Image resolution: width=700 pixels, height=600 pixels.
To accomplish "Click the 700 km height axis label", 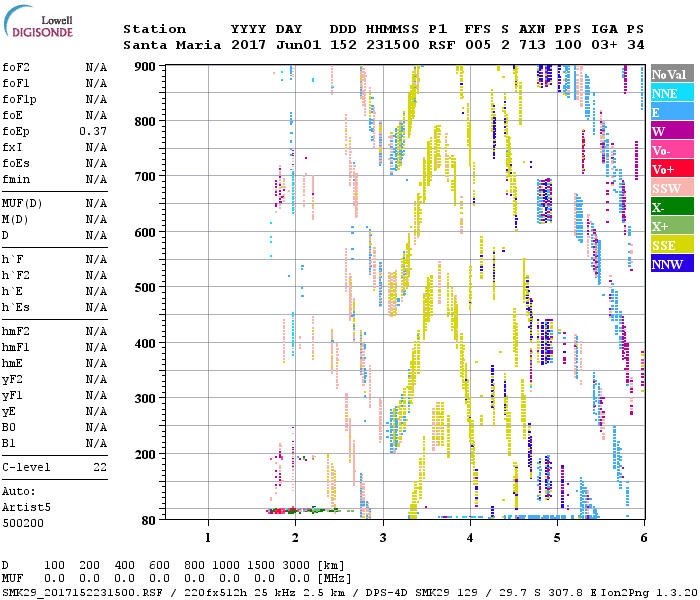I will [145, 177].
